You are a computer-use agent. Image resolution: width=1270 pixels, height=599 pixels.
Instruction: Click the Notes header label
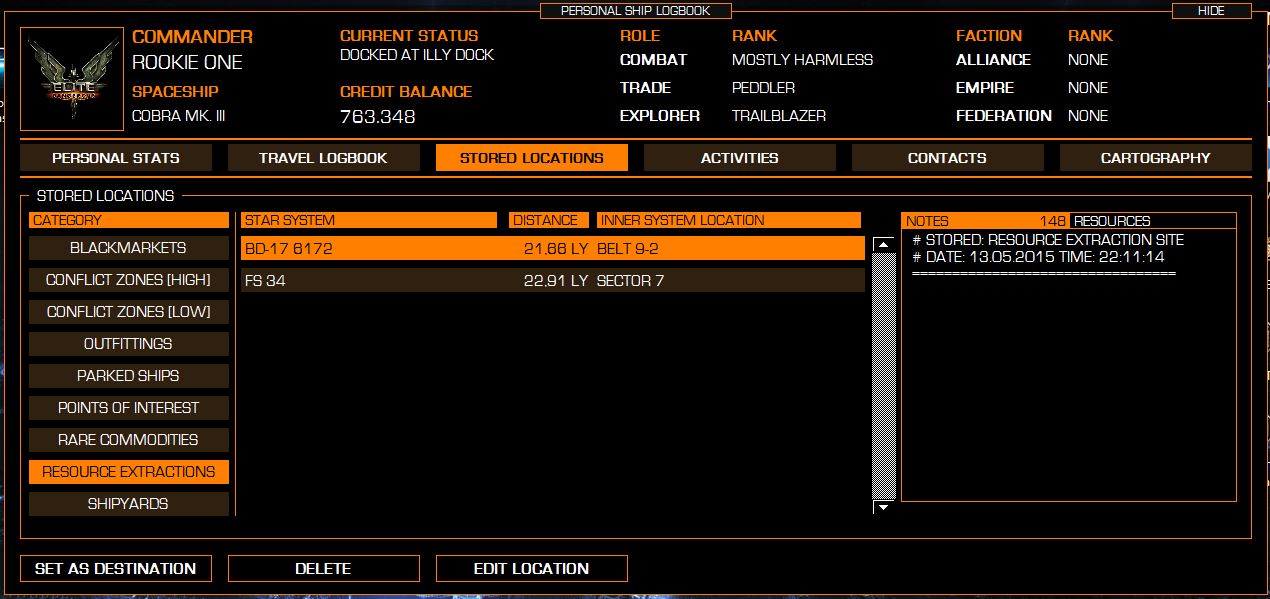pos(927,221)
